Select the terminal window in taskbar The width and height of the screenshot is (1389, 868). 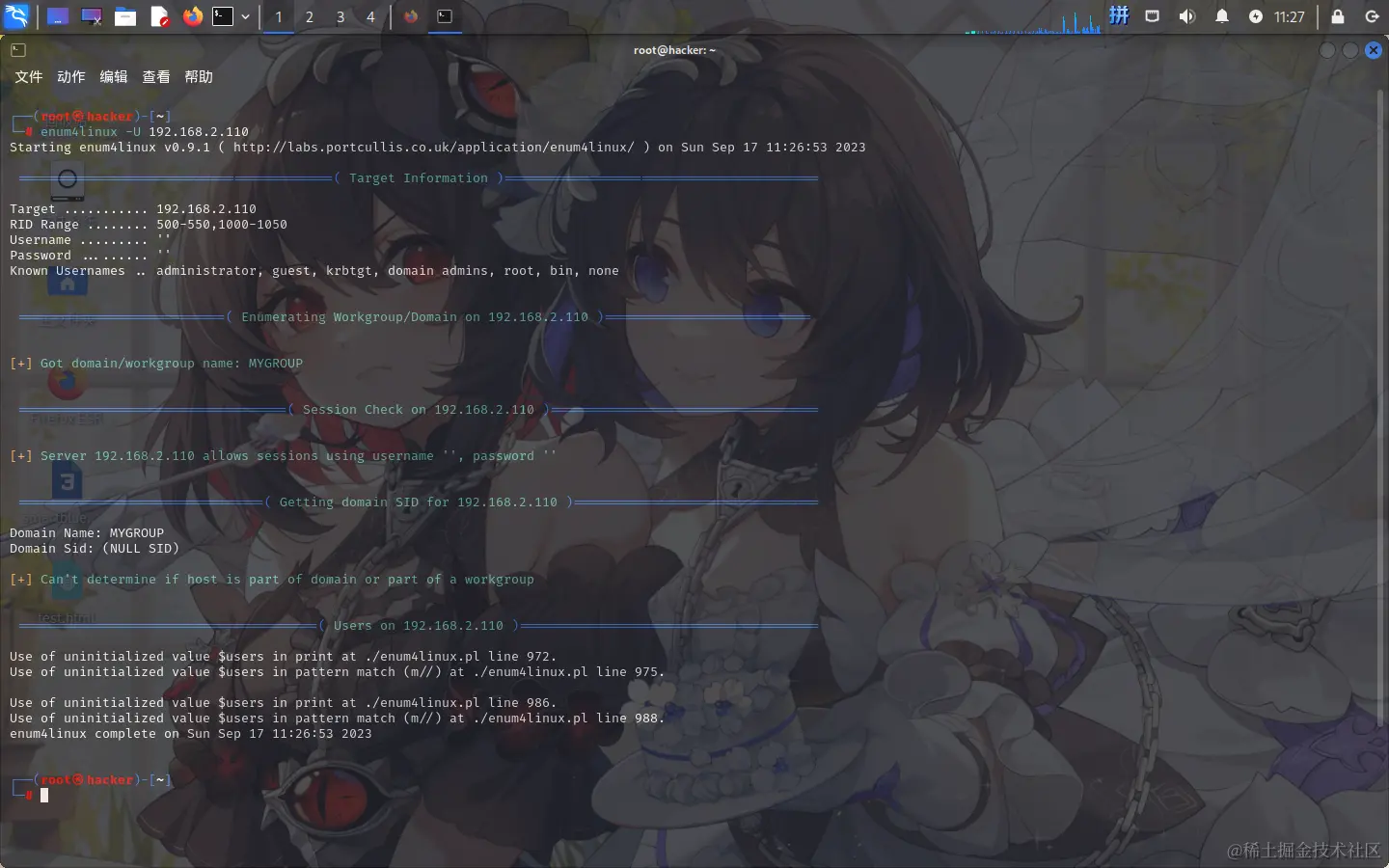(x=445, y=16)
